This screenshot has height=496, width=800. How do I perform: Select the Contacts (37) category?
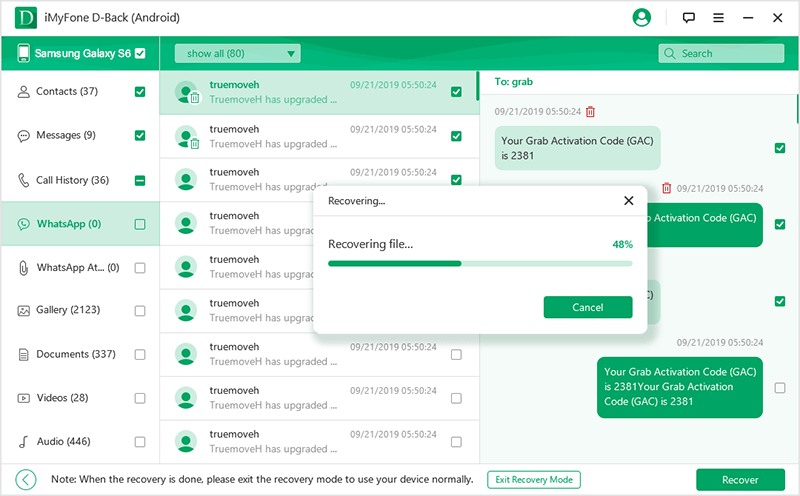pos(81,92)
